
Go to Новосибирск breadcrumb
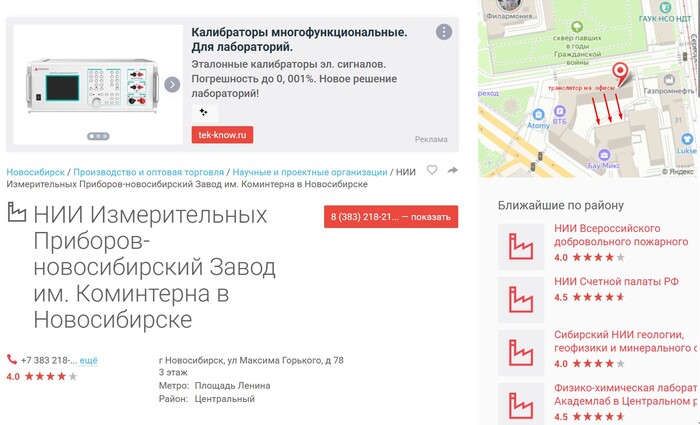coord(35,172)
